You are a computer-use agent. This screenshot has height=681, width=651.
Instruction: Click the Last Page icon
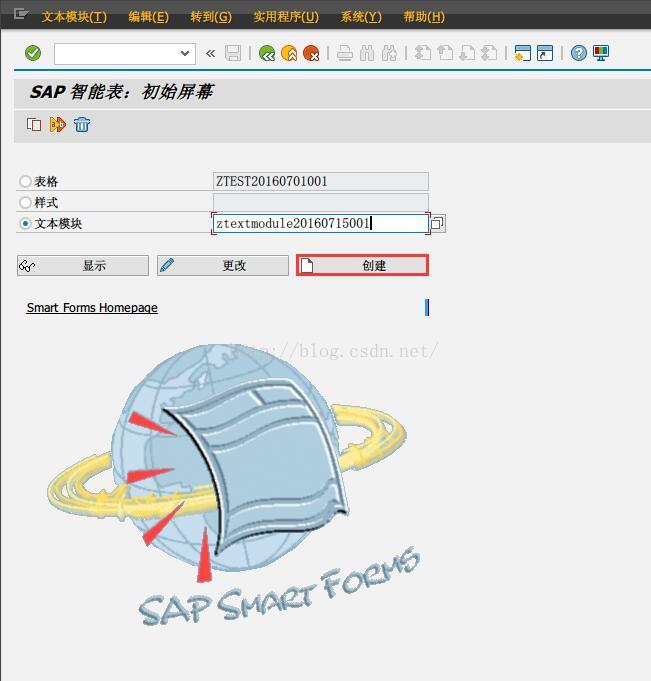(489, 53)
